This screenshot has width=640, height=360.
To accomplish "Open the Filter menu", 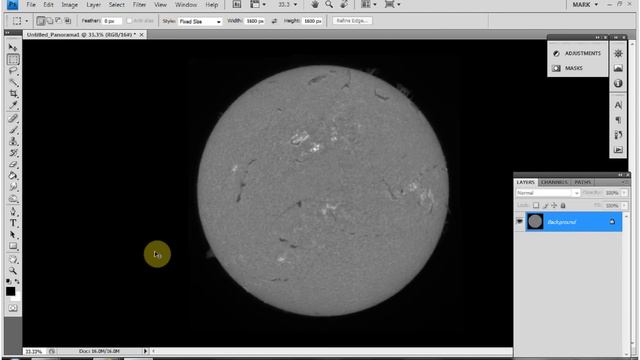I will 139,5.
